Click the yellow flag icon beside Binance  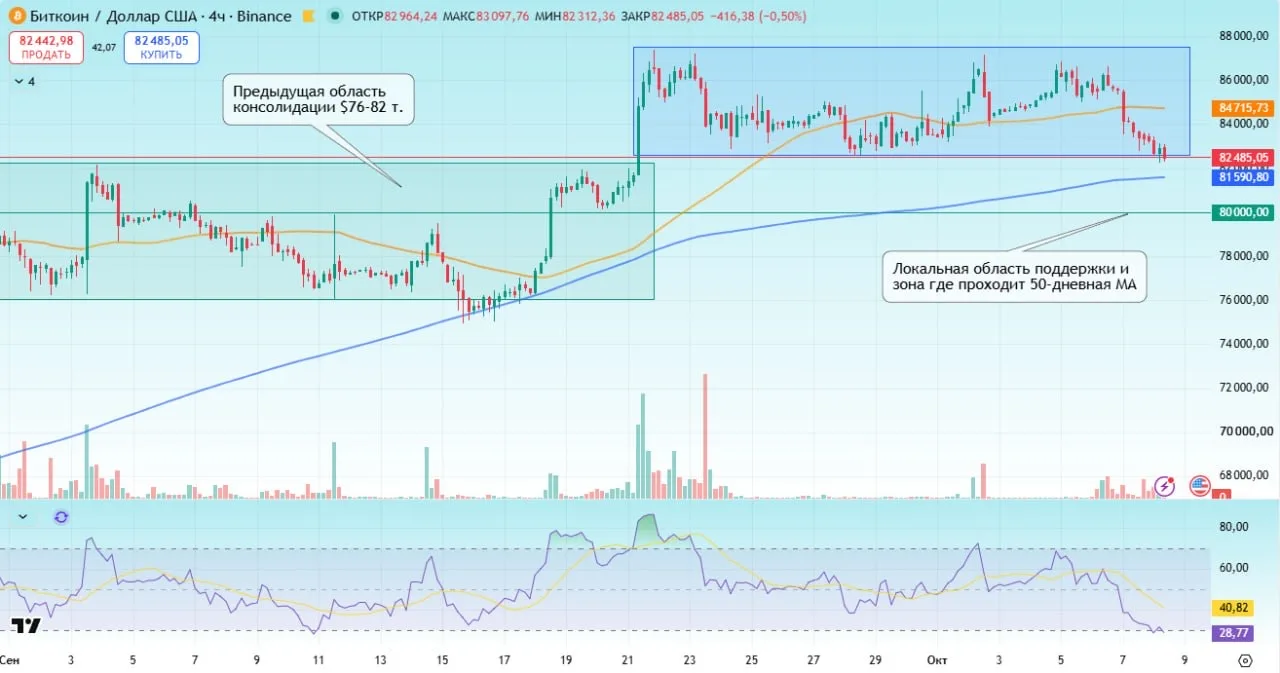[x=310, y=16]
